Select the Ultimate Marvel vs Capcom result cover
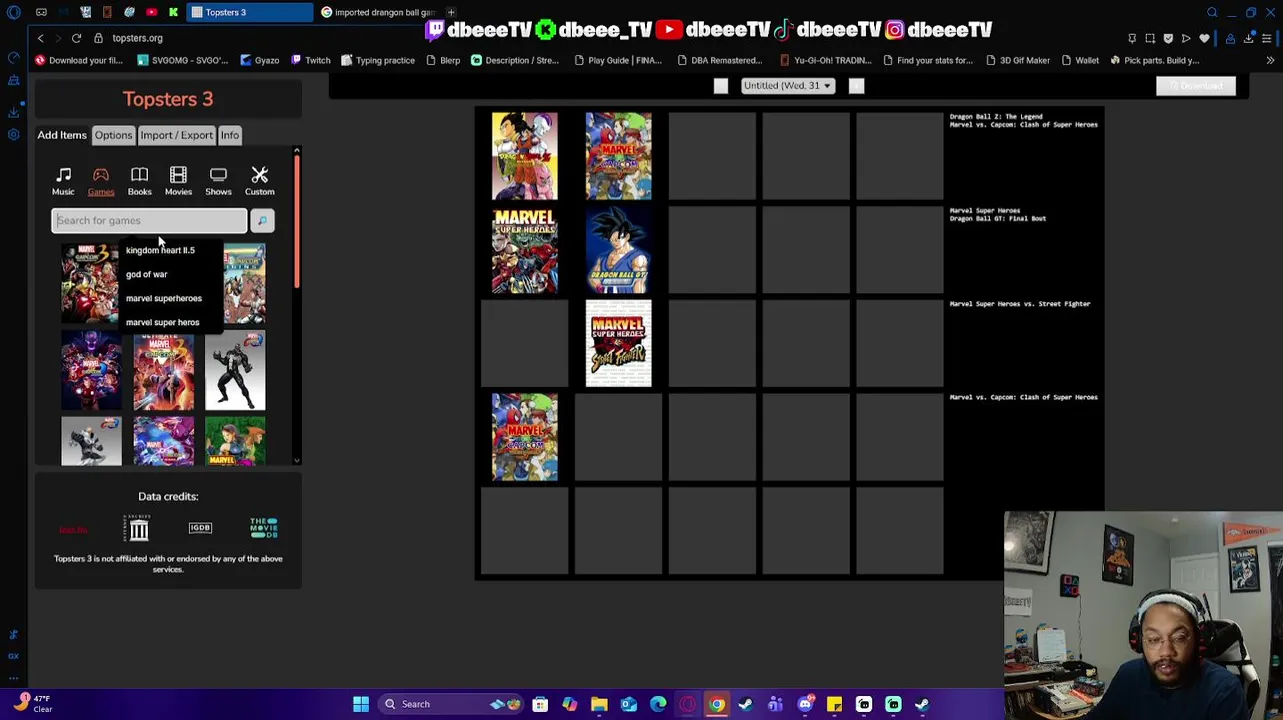 (x=163, y=371)
